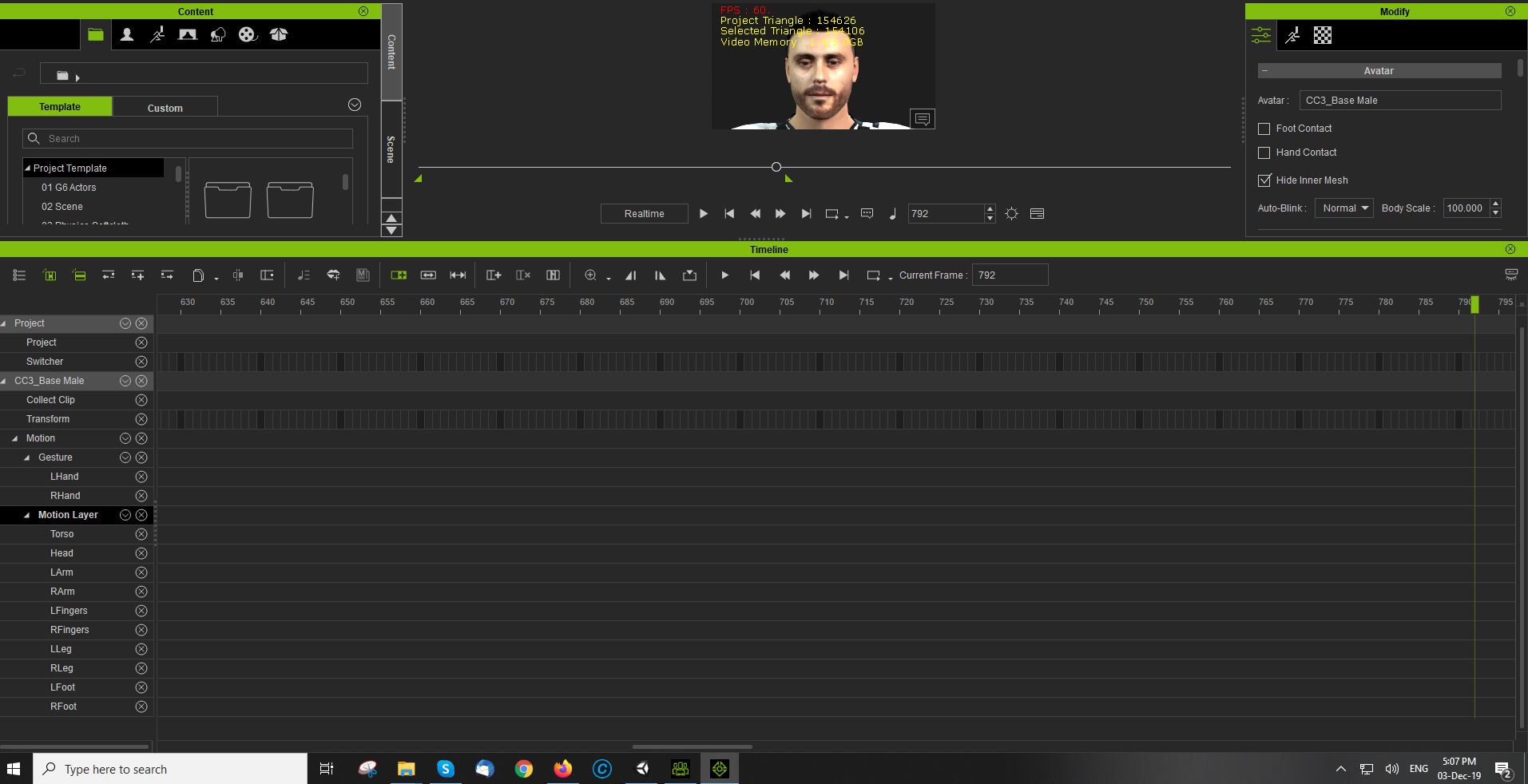Select 02 Scene tree item

62,207
